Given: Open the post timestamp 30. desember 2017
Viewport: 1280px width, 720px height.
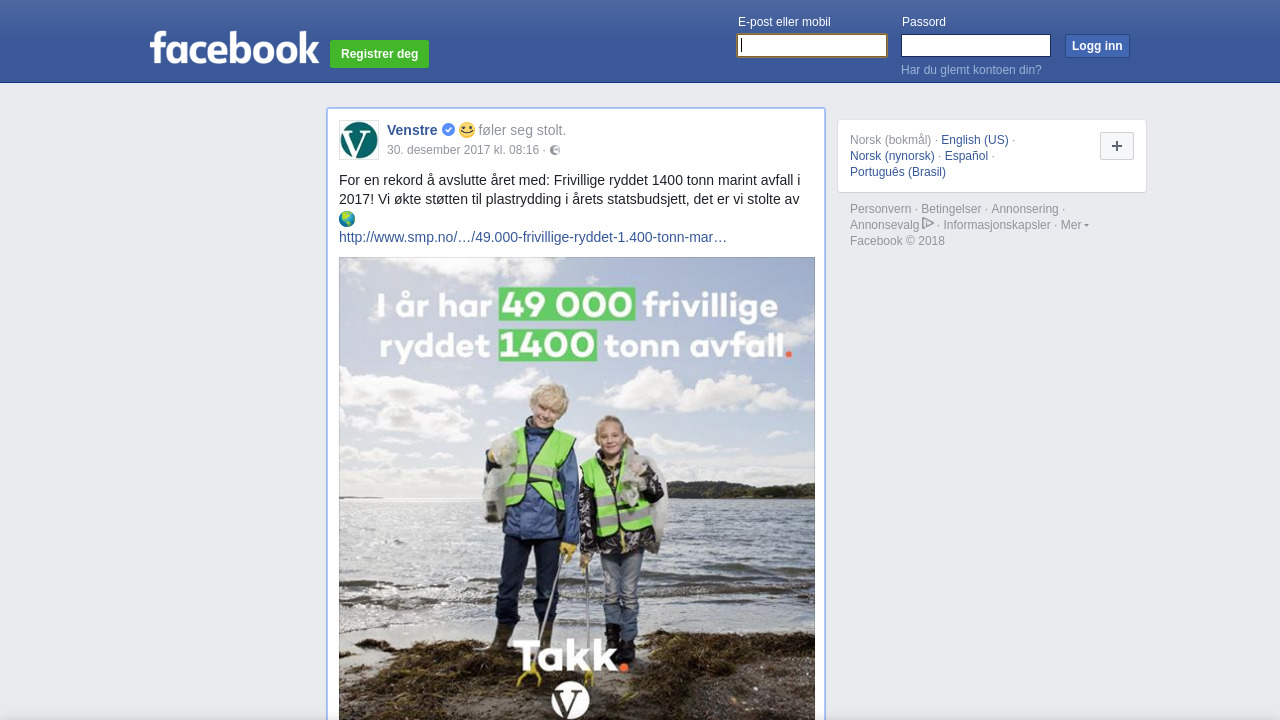Looking at the screenshot, I should click(x=463, y=150).
